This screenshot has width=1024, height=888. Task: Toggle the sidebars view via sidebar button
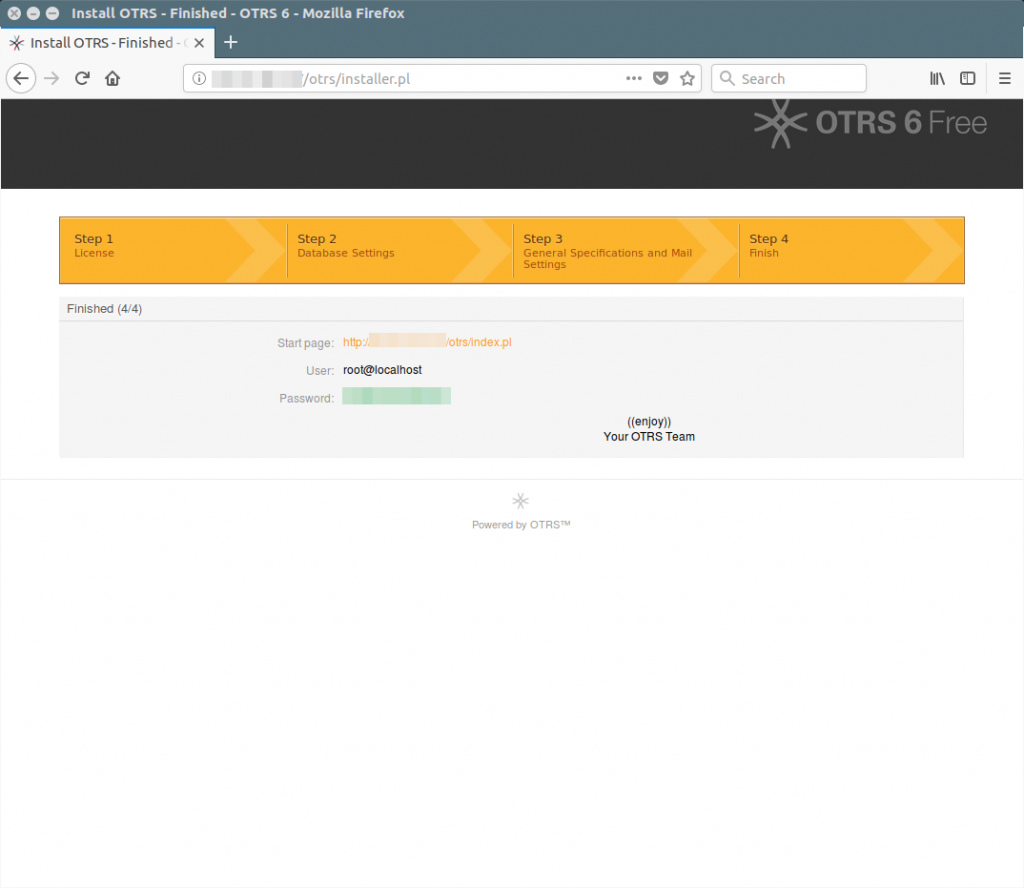point(967,78)
